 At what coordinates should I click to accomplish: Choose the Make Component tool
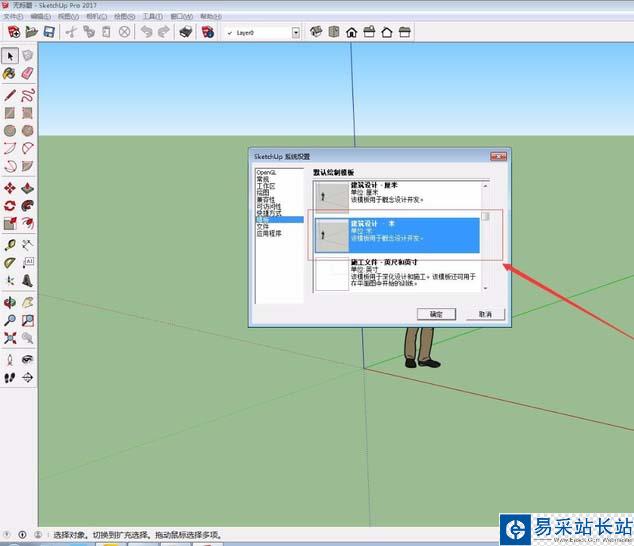[27, 56]
